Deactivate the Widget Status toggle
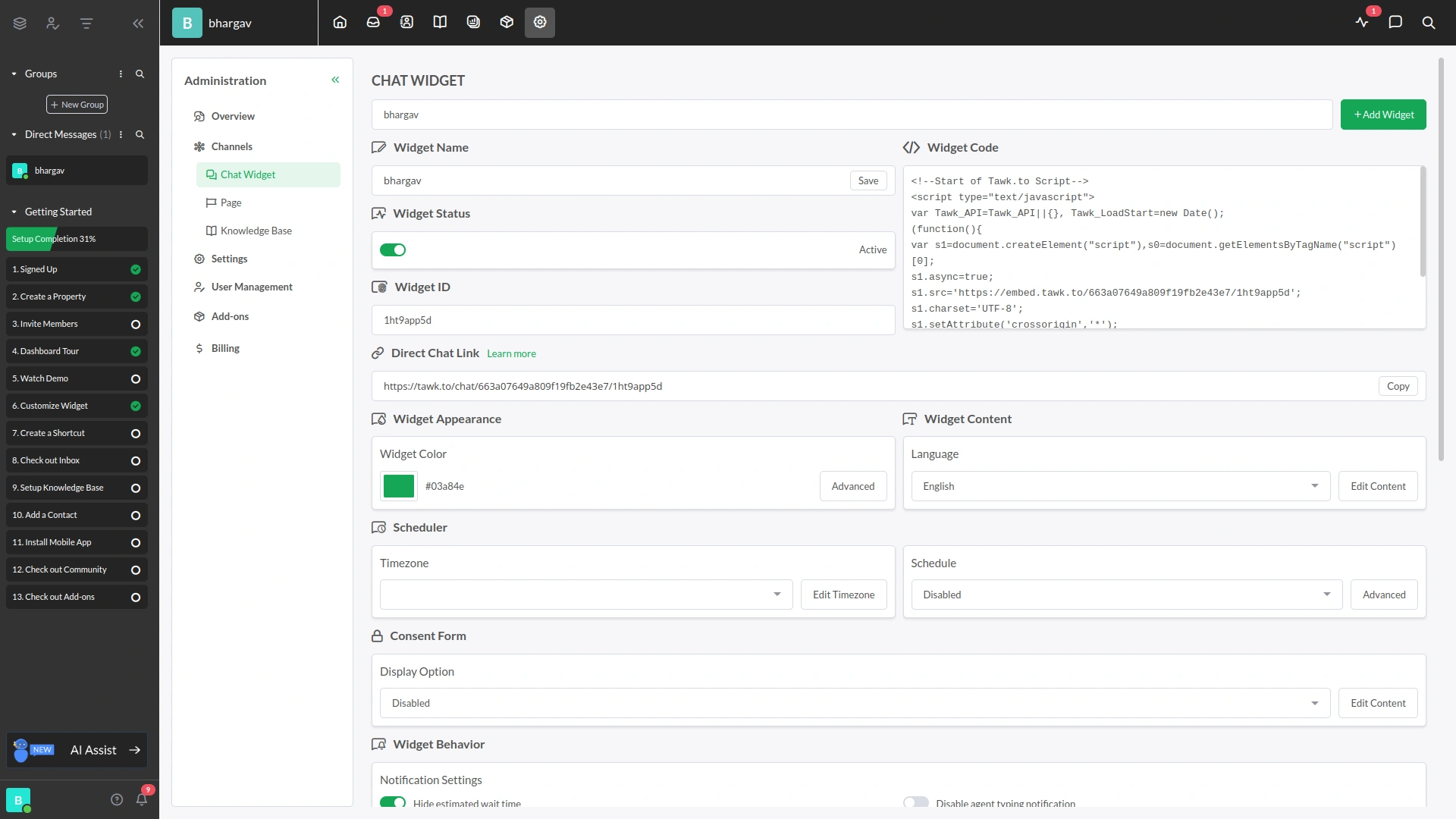The width and height of the screenshot is (1456, 819). coord(393,249)
